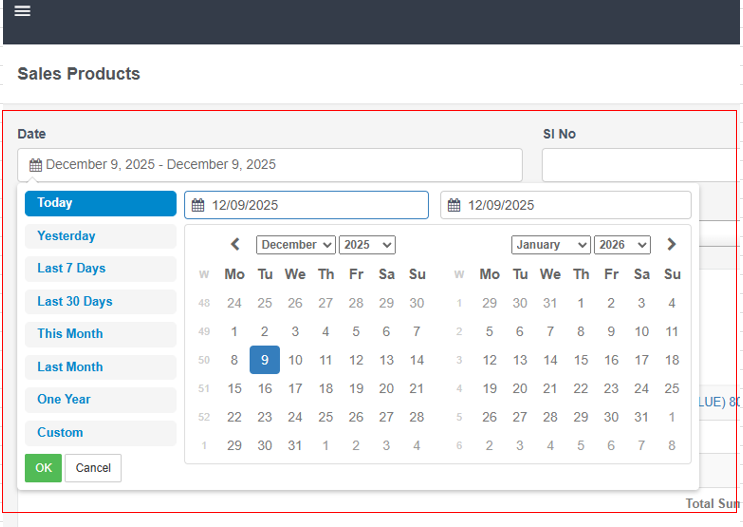The height and width of the screenshot is (527, 743).
Task: Select Last 7 Days range
Action: (x=100, y=269)
